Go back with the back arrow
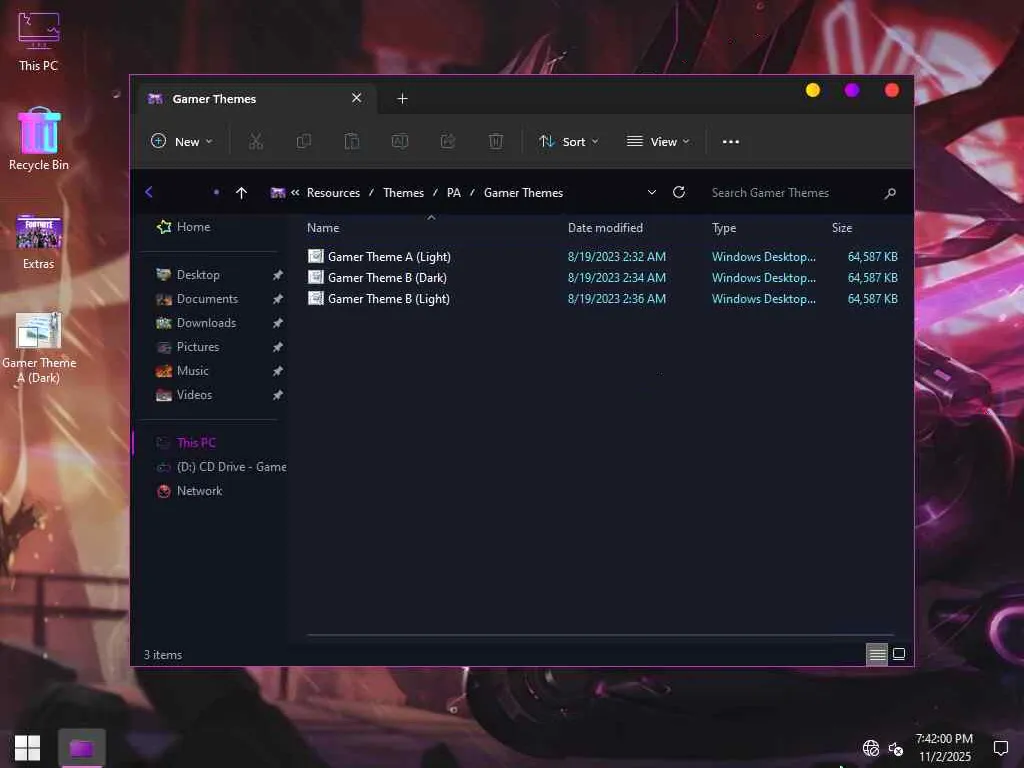 tap(149, 192)
